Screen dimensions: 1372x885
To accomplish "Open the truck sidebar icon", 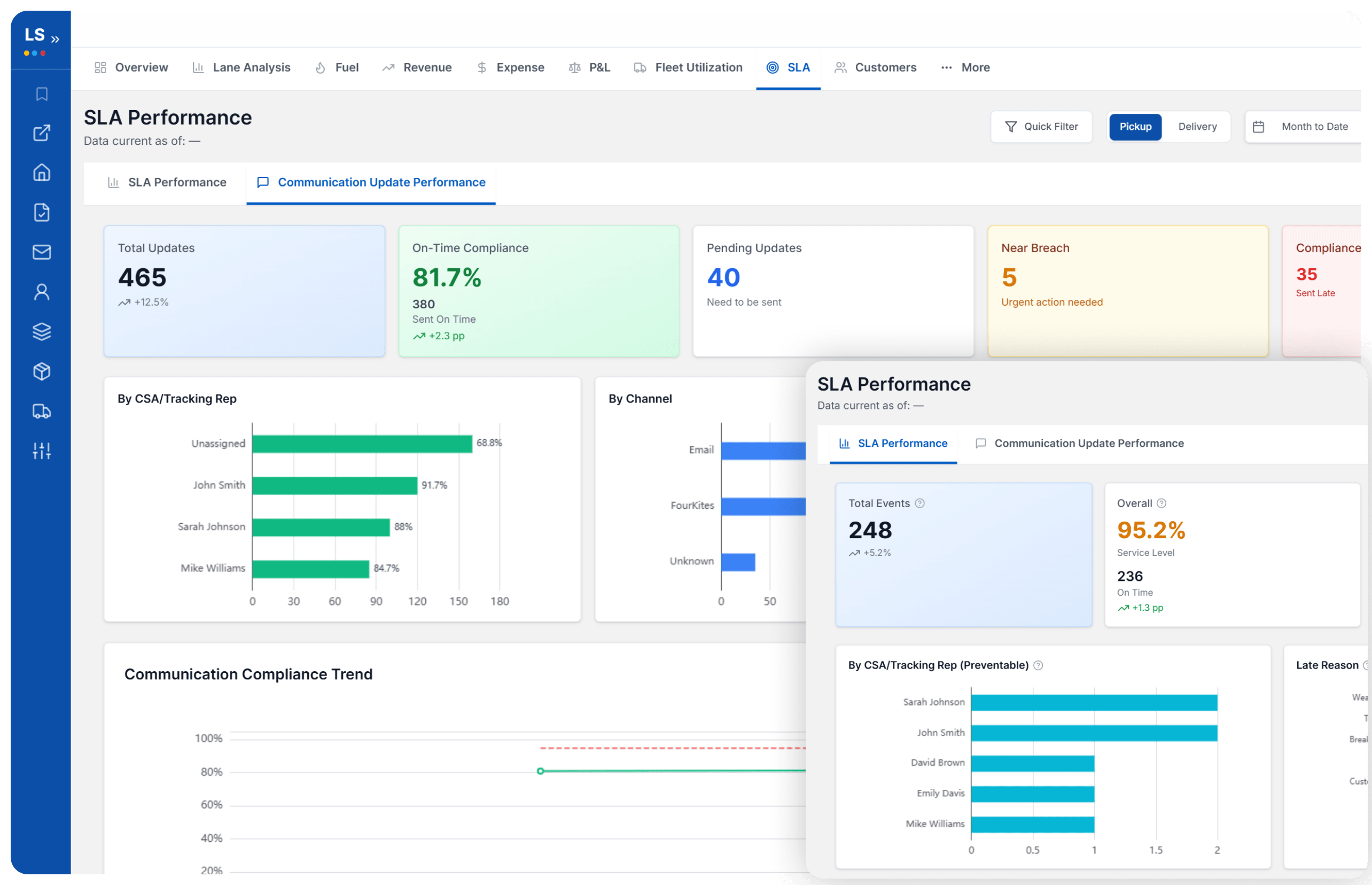I will (41, 411).
